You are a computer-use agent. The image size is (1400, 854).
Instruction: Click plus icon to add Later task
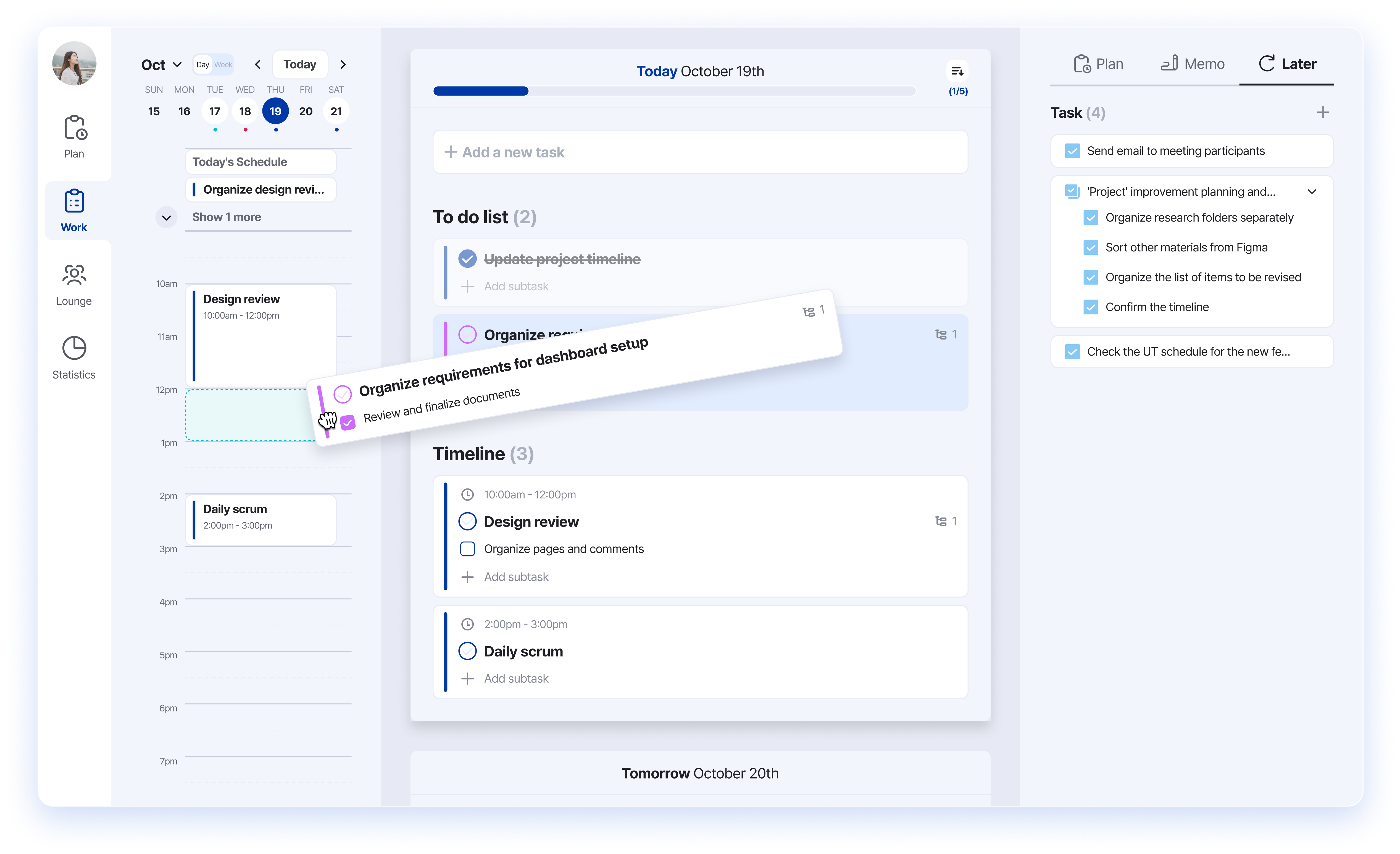coord(1323,112)
